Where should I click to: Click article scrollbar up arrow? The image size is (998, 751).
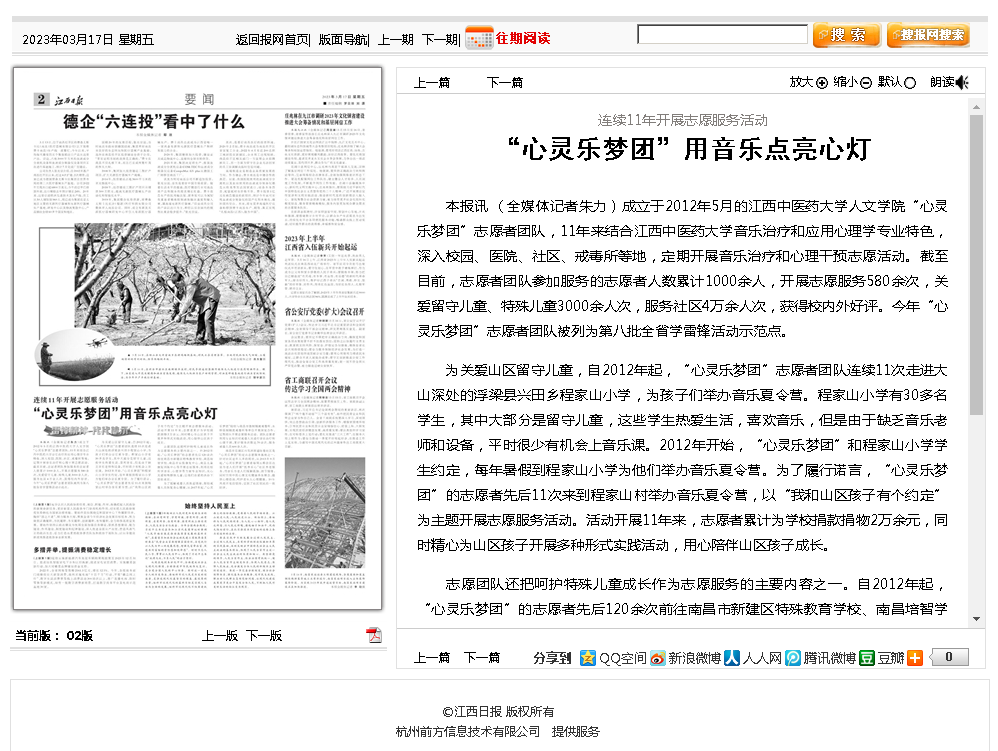click(x=976, y=108)
